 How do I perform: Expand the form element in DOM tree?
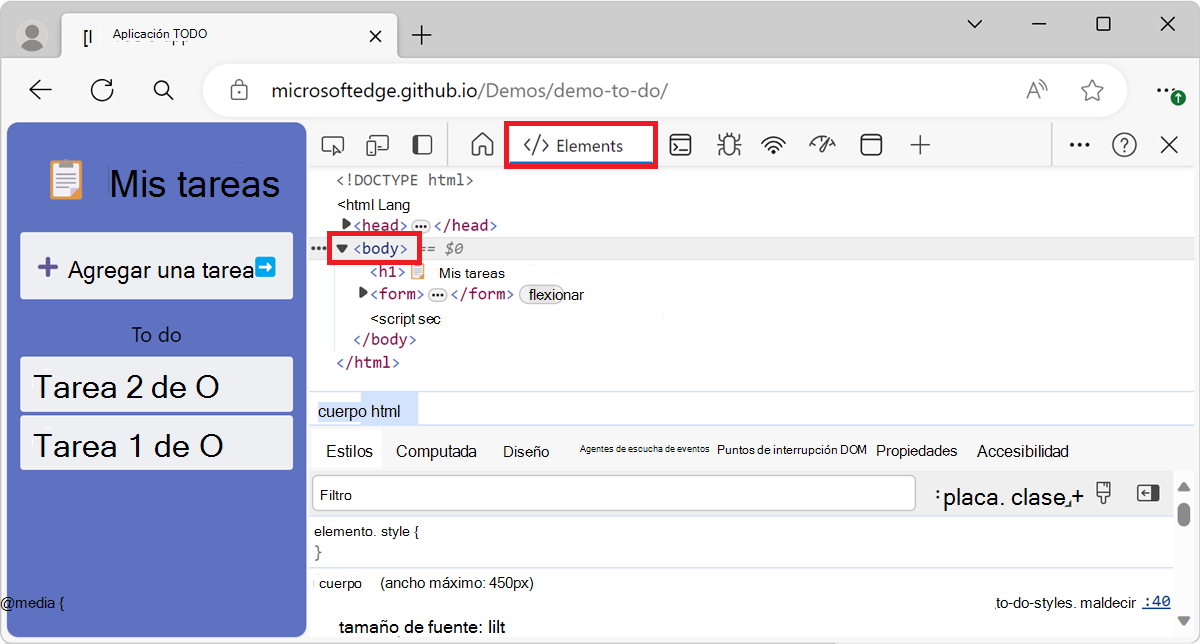(362, 293)
